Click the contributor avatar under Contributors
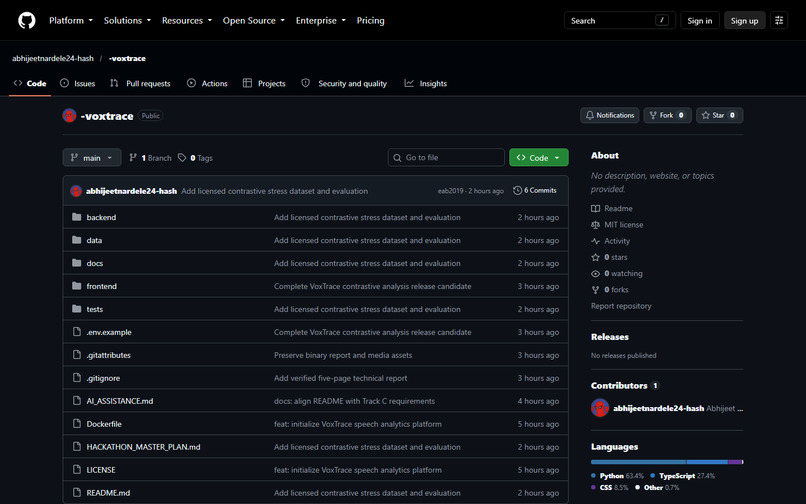Image resolution: width=806 pixels, height=504 pixels. coord(600,408)
